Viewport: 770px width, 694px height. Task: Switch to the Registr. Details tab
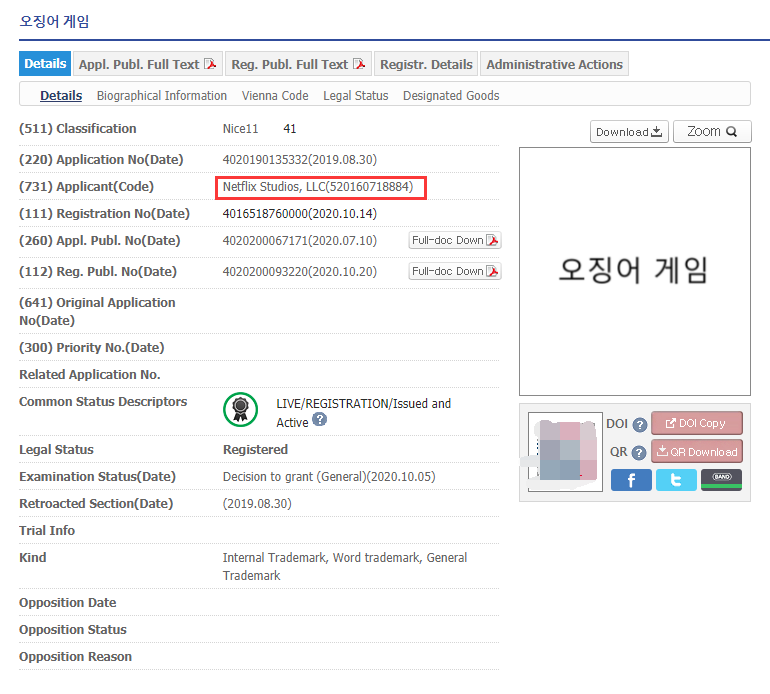tap(426, 64)
